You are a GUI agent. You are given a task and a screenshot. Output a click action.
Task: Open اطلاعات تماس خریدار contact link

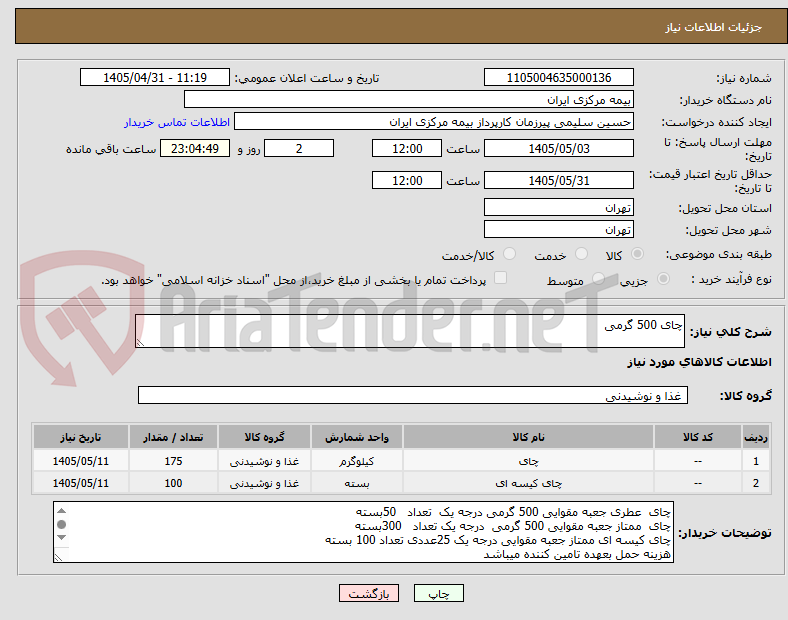pos(177,122)
